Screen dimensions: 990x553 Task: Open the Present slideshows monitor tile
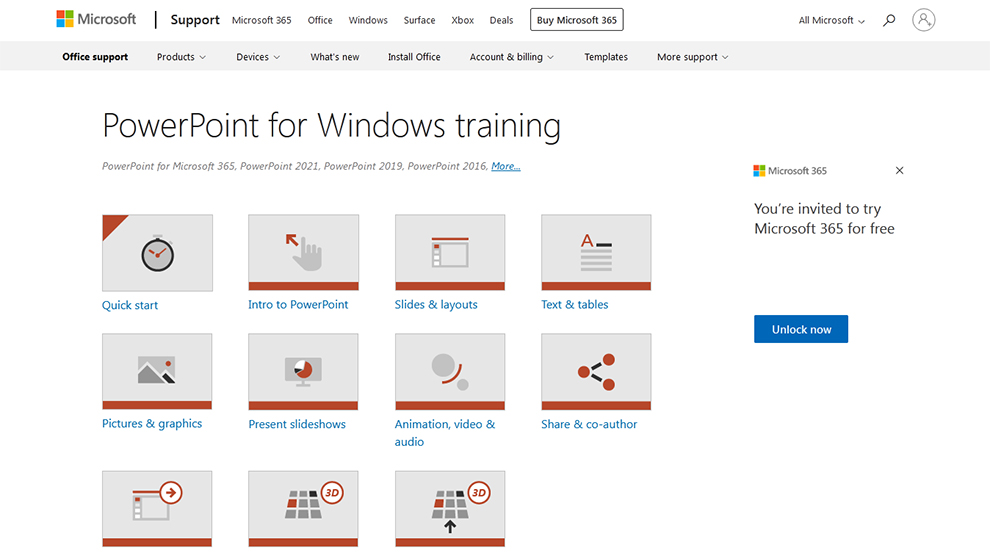(x=303, y=371)
